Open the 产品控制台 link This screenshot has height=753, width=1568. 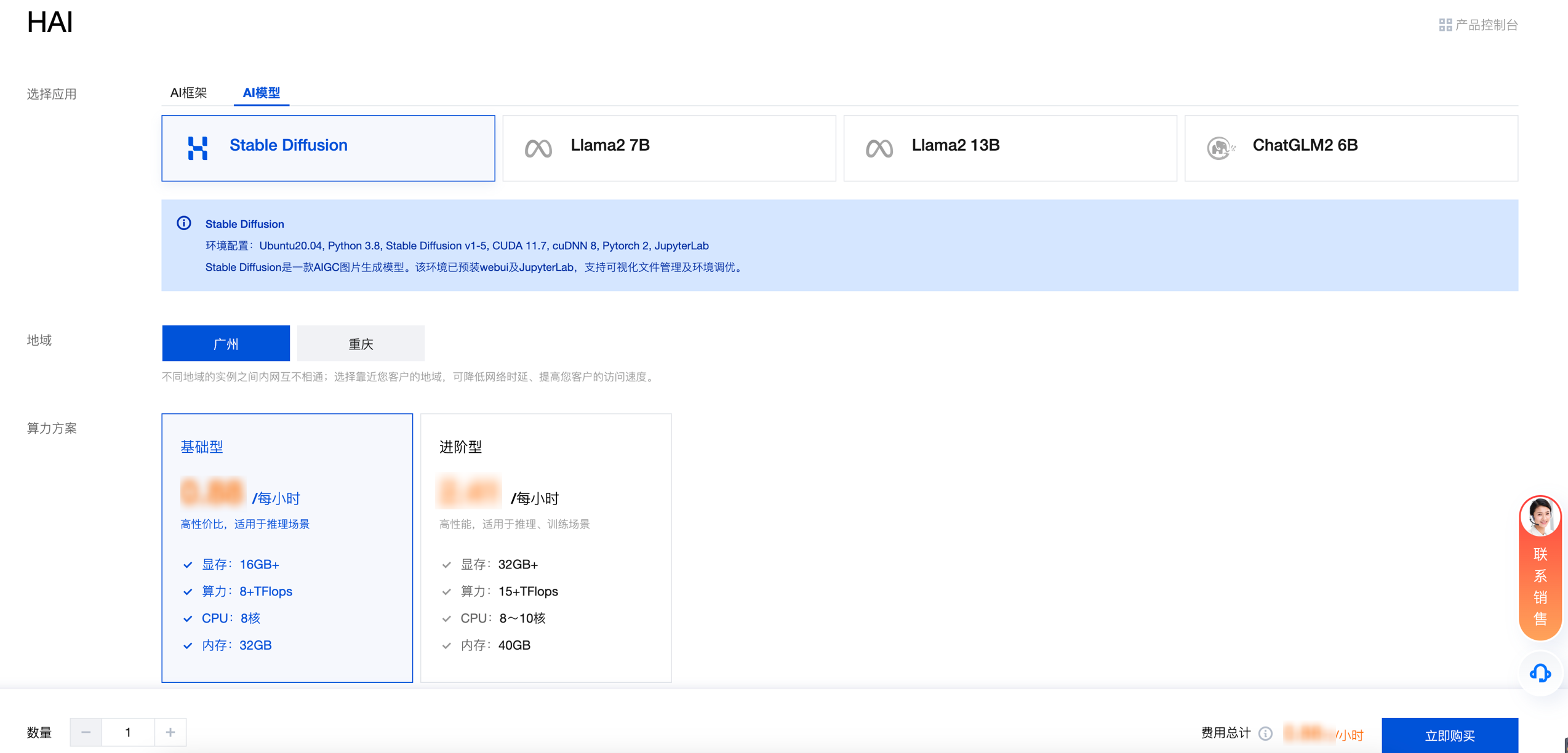(x=1478, y=25)
